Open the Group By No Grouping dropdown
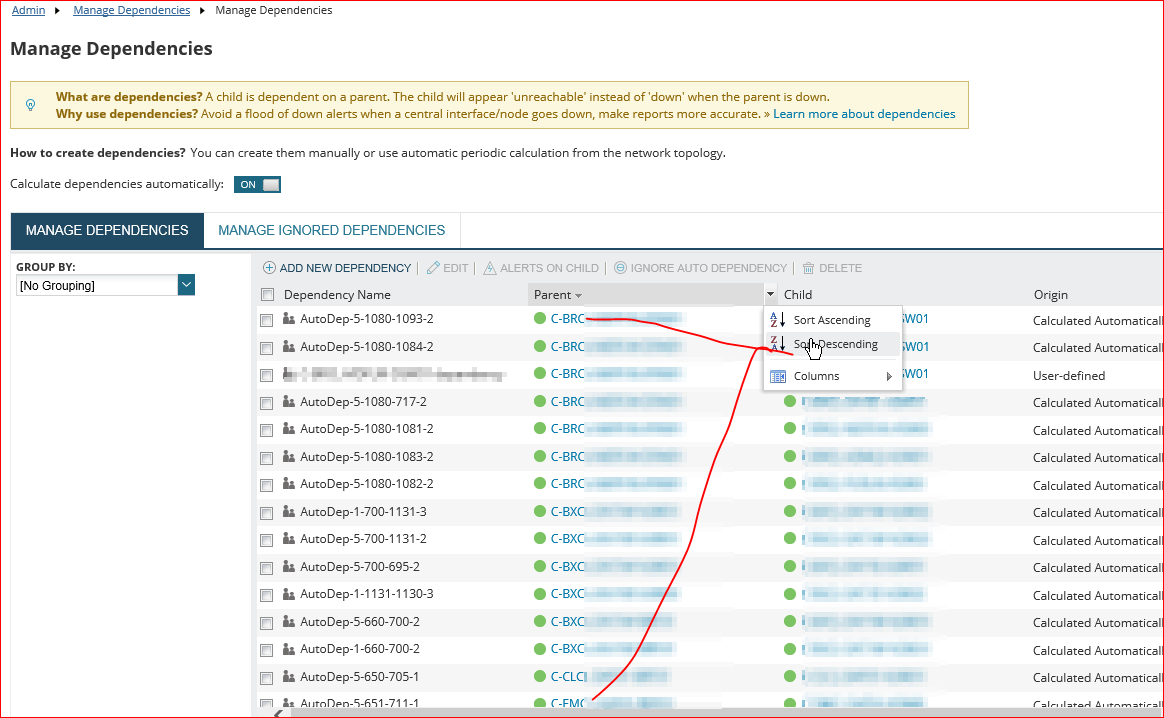Screen dimensions: 1164x718 [186, 285]
